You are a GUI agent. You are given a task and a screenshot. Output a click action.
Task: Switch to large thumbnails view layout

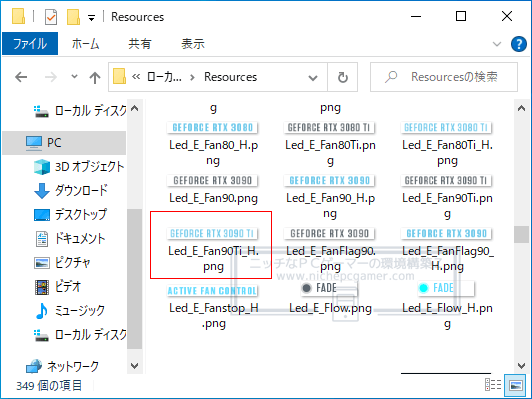(515, 385)
